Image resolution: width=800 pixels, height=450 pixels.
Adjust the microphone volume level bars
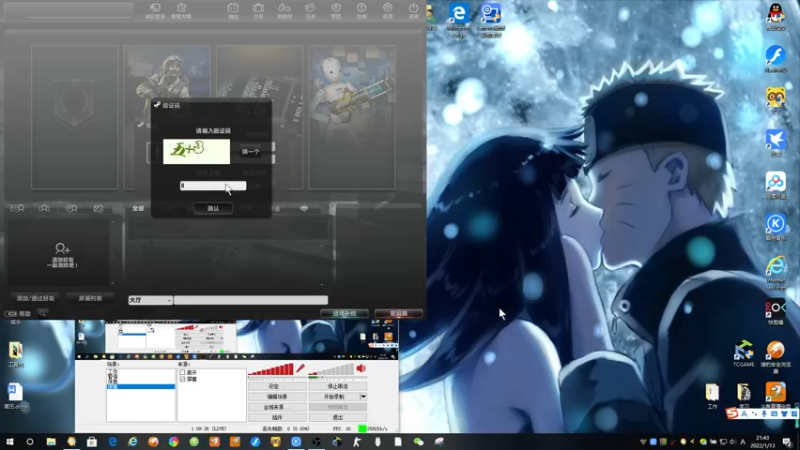[270, 369]
